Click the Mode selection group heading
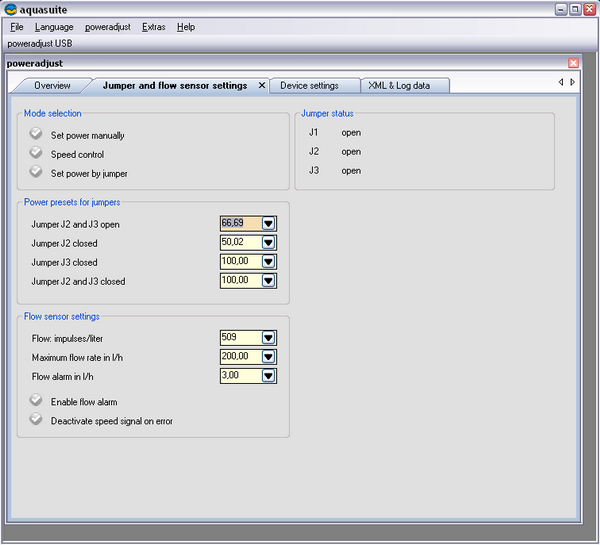Viewport: 600px width, 545px height. (52, 113)
